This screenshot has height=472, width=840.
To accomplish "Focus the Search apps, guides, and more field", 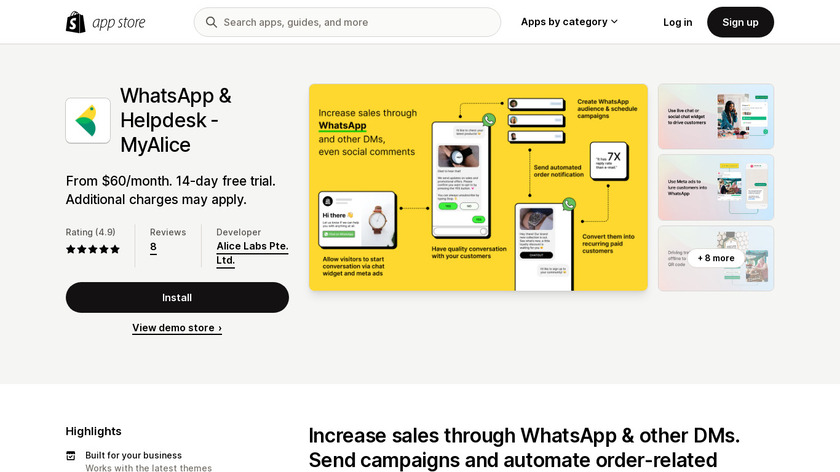I will coord(347,22).
